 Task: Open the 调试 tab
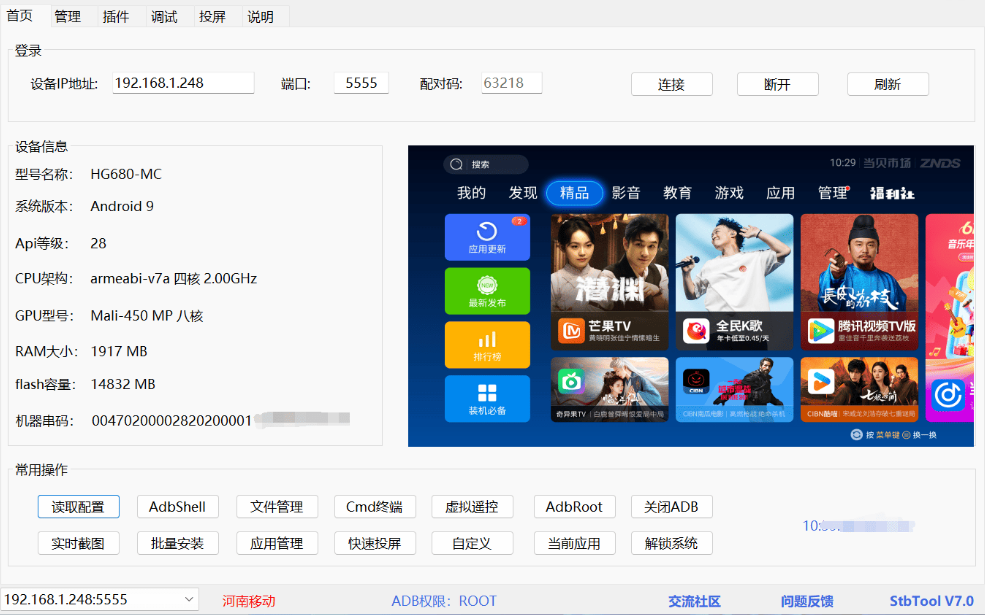[164, 16]
